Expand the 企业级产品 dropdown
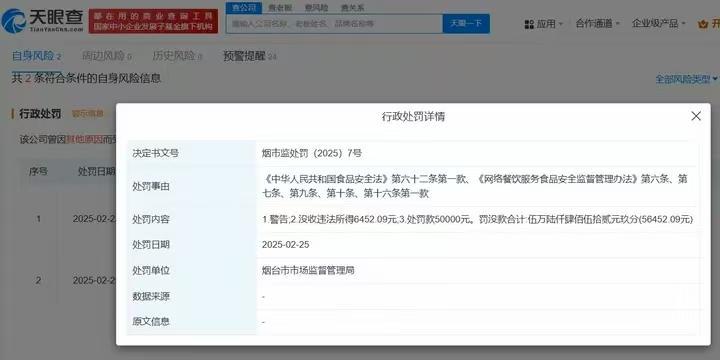Viewport: 720px width, 360px height. pos(658,23)
